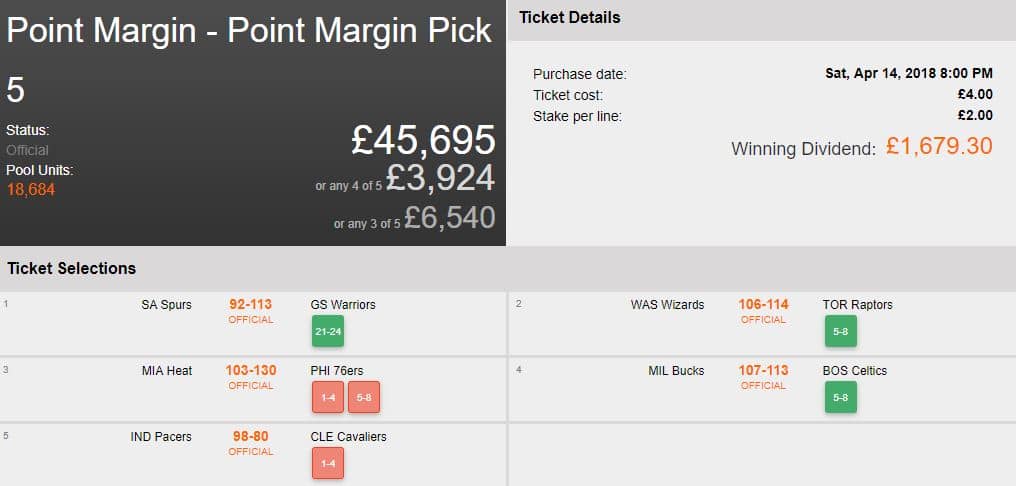
Task: Click the red 1-4 badge under CLE Cavaliers
Action: (x=328, y=463)
